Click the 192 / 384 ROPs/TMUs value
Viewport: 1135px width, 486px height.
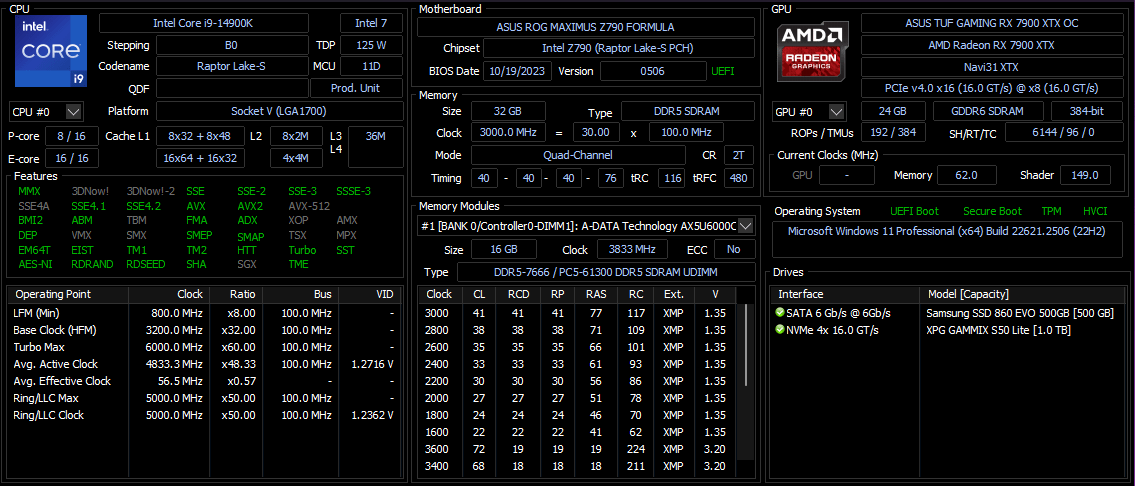pyautogui.click(x=893, y=133)
